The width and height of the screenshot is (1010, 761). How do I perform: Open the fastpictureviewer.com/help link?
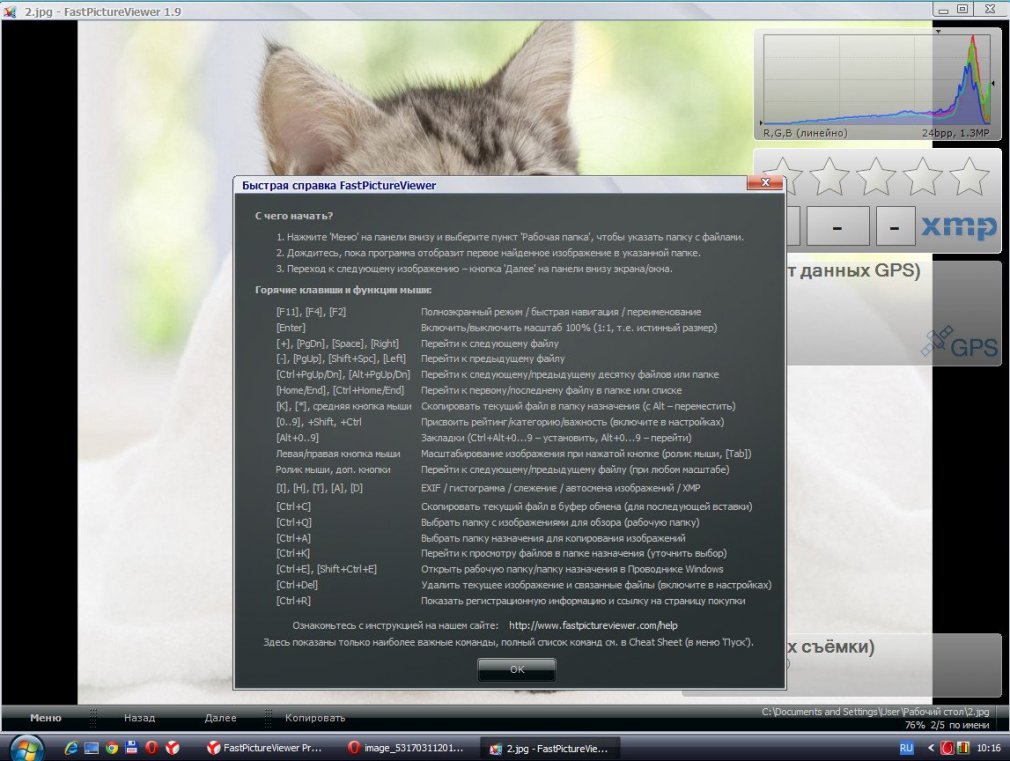tap(593, 625)
